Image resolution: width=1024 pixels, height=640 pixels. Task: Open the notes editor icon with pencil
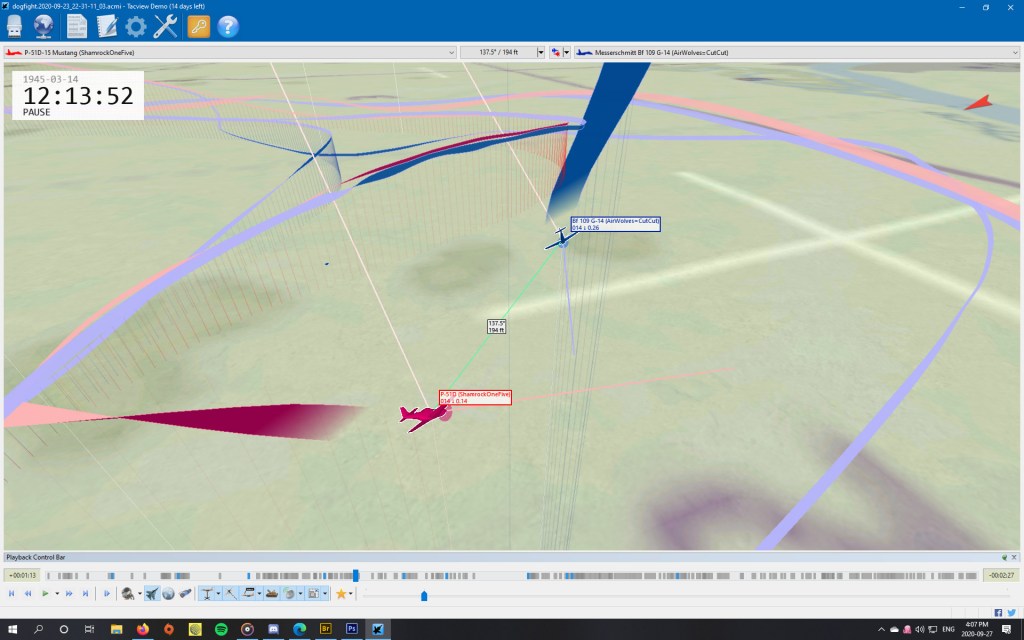pyautogui.click(x=106, y=27)
